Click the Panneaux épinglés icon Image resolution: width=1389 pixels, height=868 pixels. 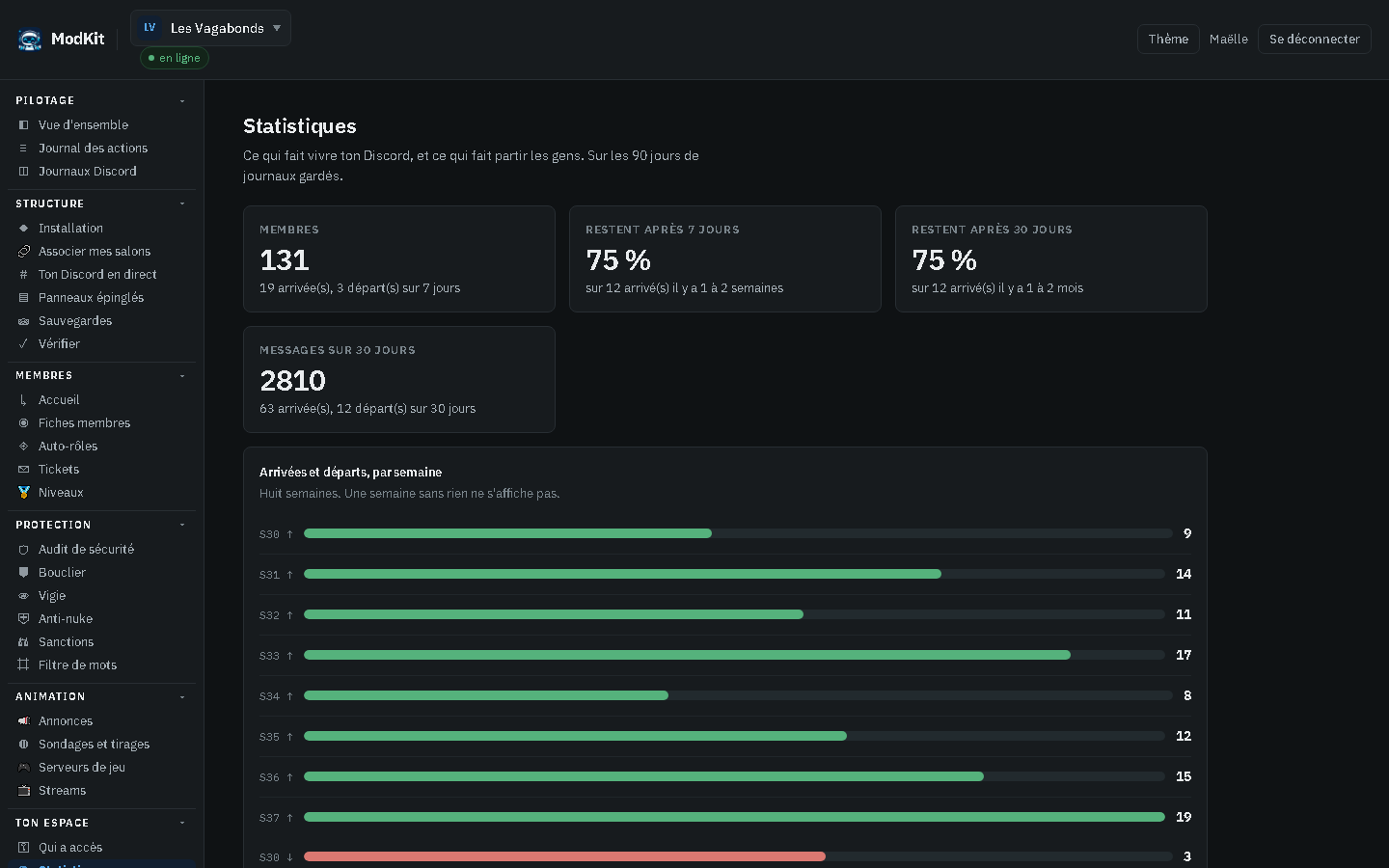(24, 297)
